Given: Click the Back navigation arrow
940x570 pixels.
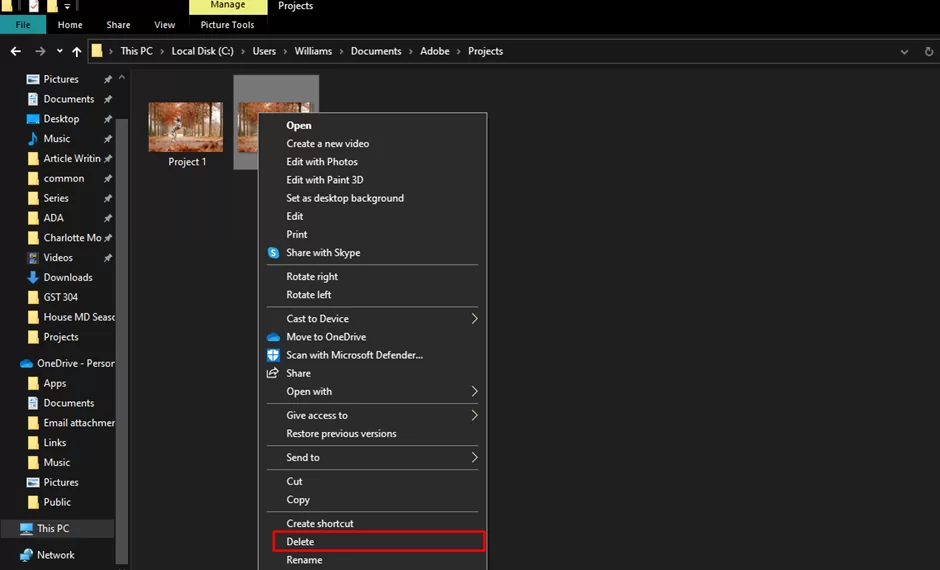Looking at the screenshot, I should [x=16, y=52].
